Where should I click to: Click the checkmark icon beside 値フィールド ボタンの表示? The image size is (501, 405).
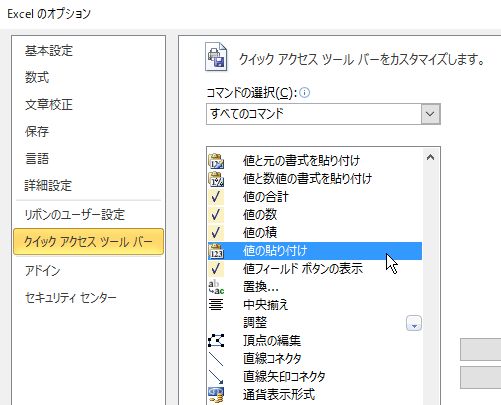pyautogui.click(x=216, y=269)
